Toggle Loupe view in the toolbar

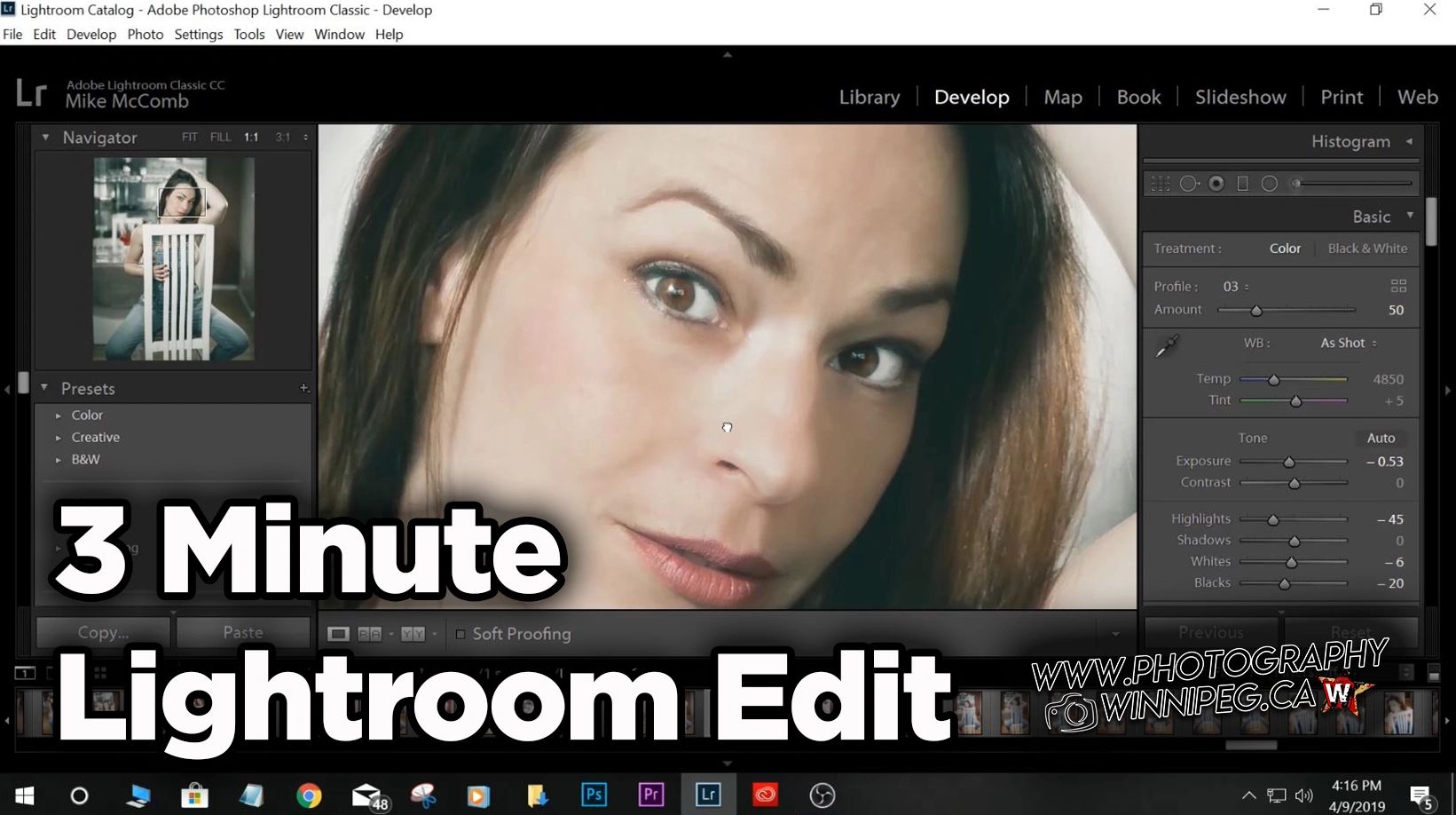pyautogui.click(x=339, y=633)
